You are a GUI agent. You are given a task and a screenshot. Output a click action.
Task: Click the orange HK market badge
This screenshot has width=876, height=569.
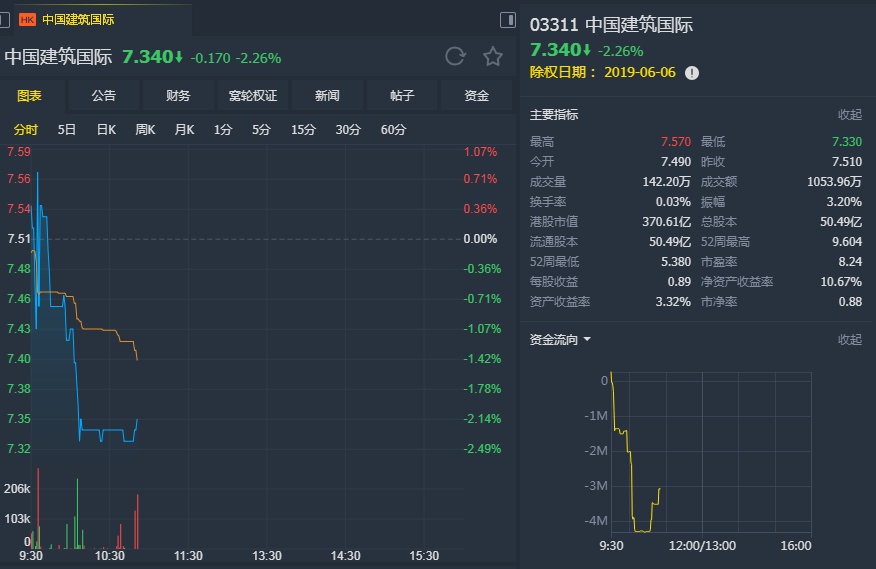point(27,19)
